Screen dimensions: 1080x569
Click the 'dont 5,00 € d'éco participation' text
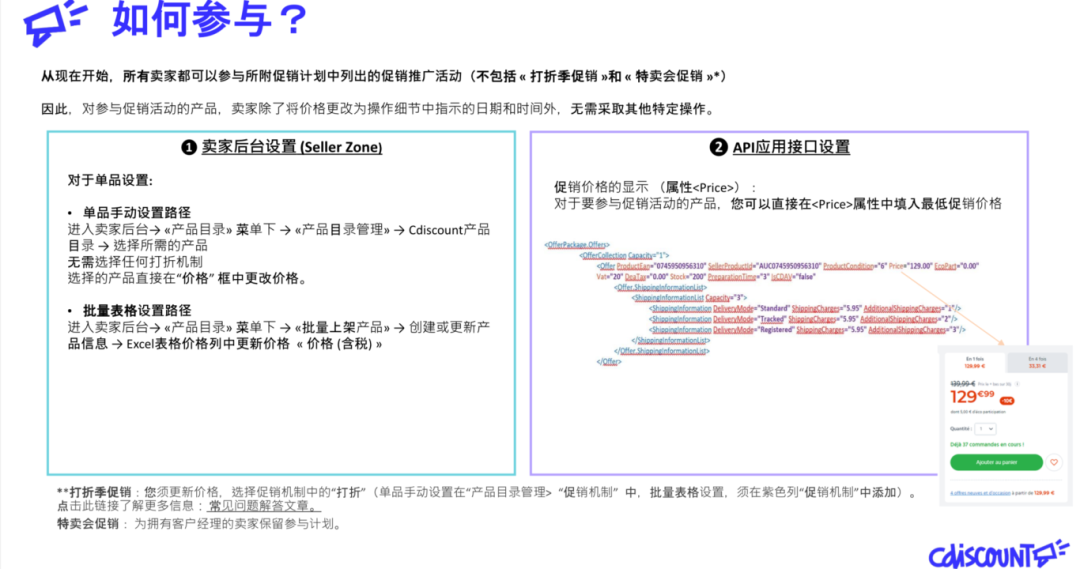tap(978, 412)
